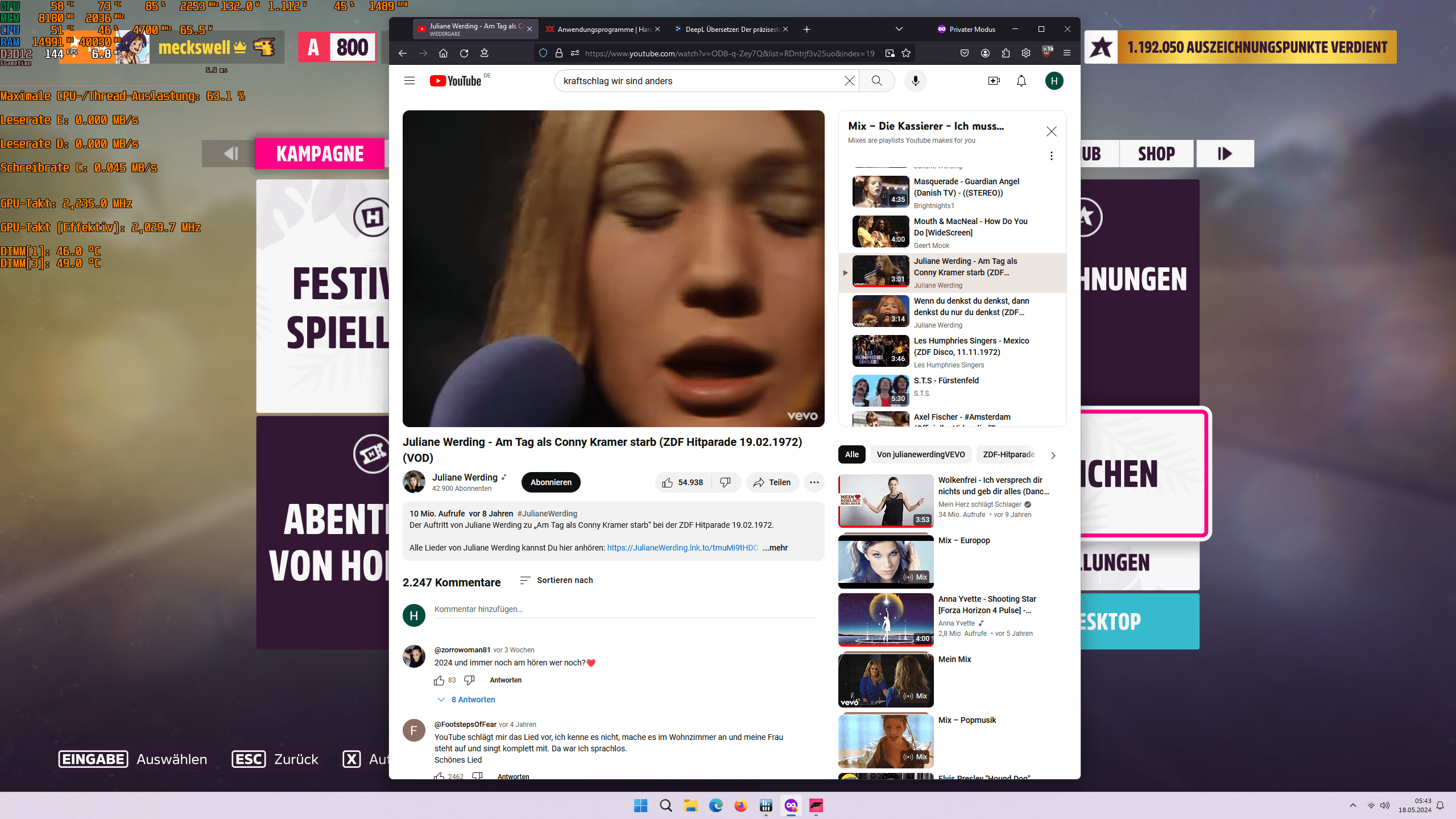Click Kommentar hinzufügen comment field
Image resolution: width=1456 pixels, height=819 pixels.
pyautogui.click(x=624, y=610)
